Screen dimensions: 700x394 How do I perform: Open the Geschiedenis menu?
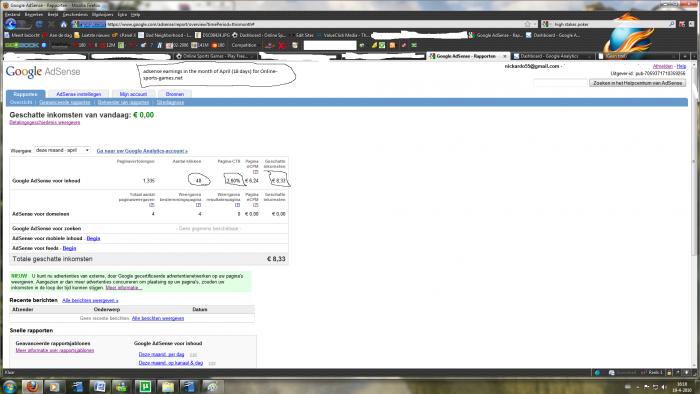[75, 15]
